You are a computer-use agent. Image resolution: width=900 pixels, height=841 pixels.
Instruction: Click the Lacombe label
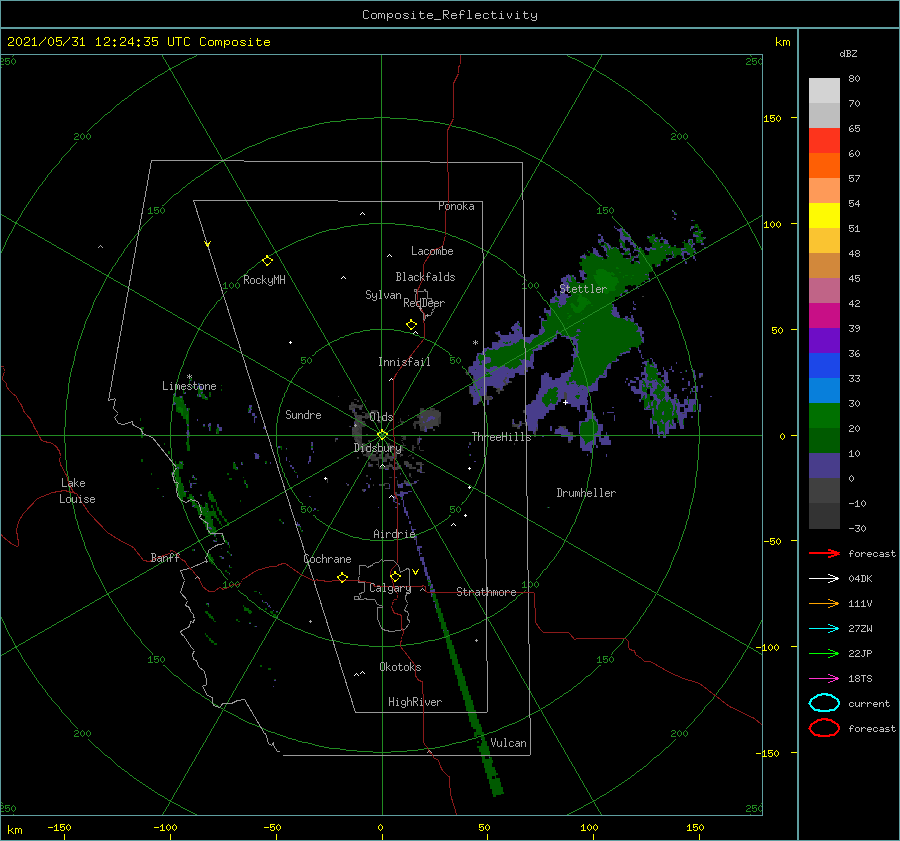coord(432,251)
